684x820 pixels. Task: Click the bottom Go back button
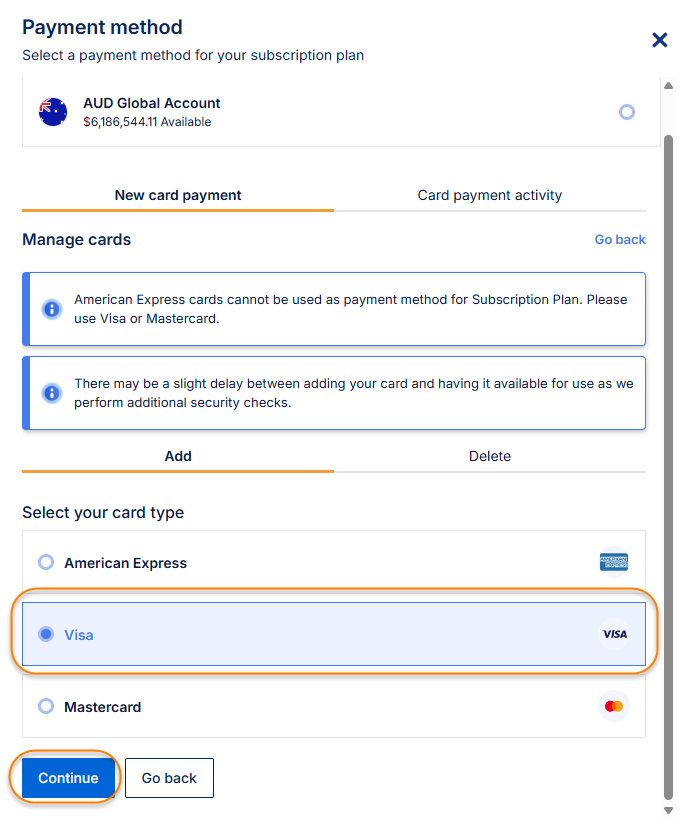pos(169,778)
